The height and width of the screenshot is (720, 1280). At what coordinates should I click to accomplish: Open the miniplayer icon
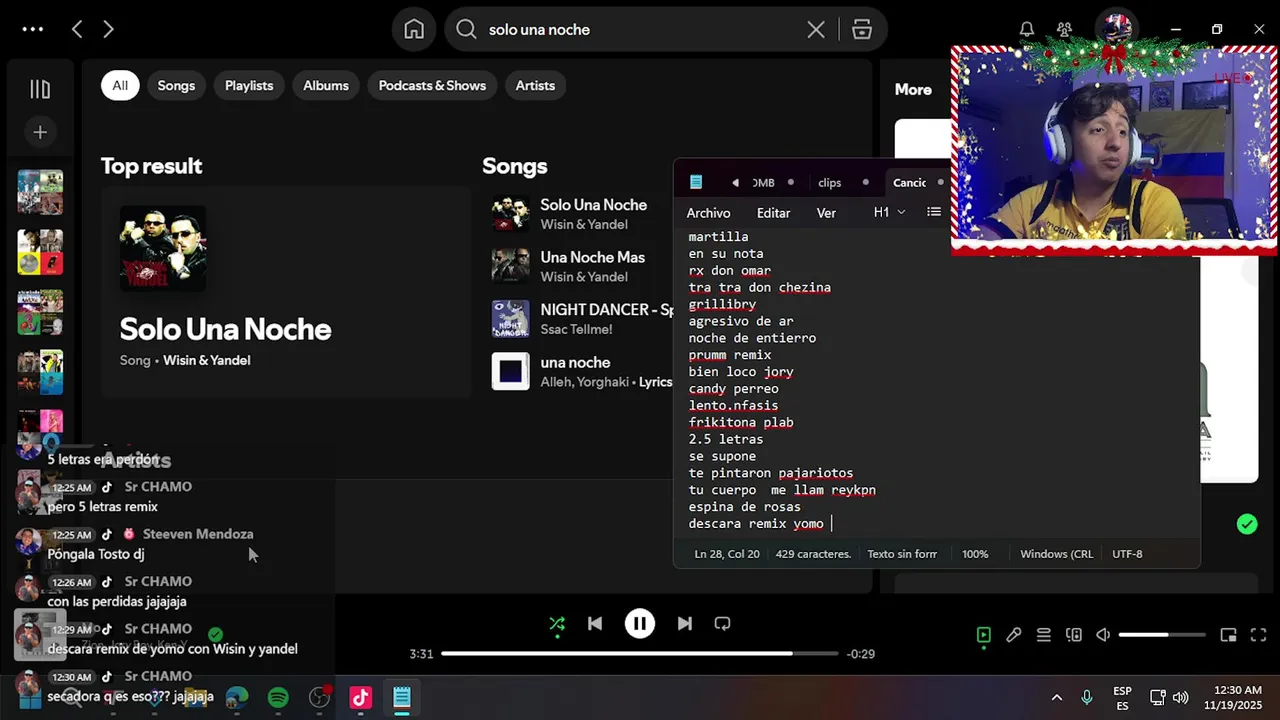pyautogui.click(x=1229, y=635)
